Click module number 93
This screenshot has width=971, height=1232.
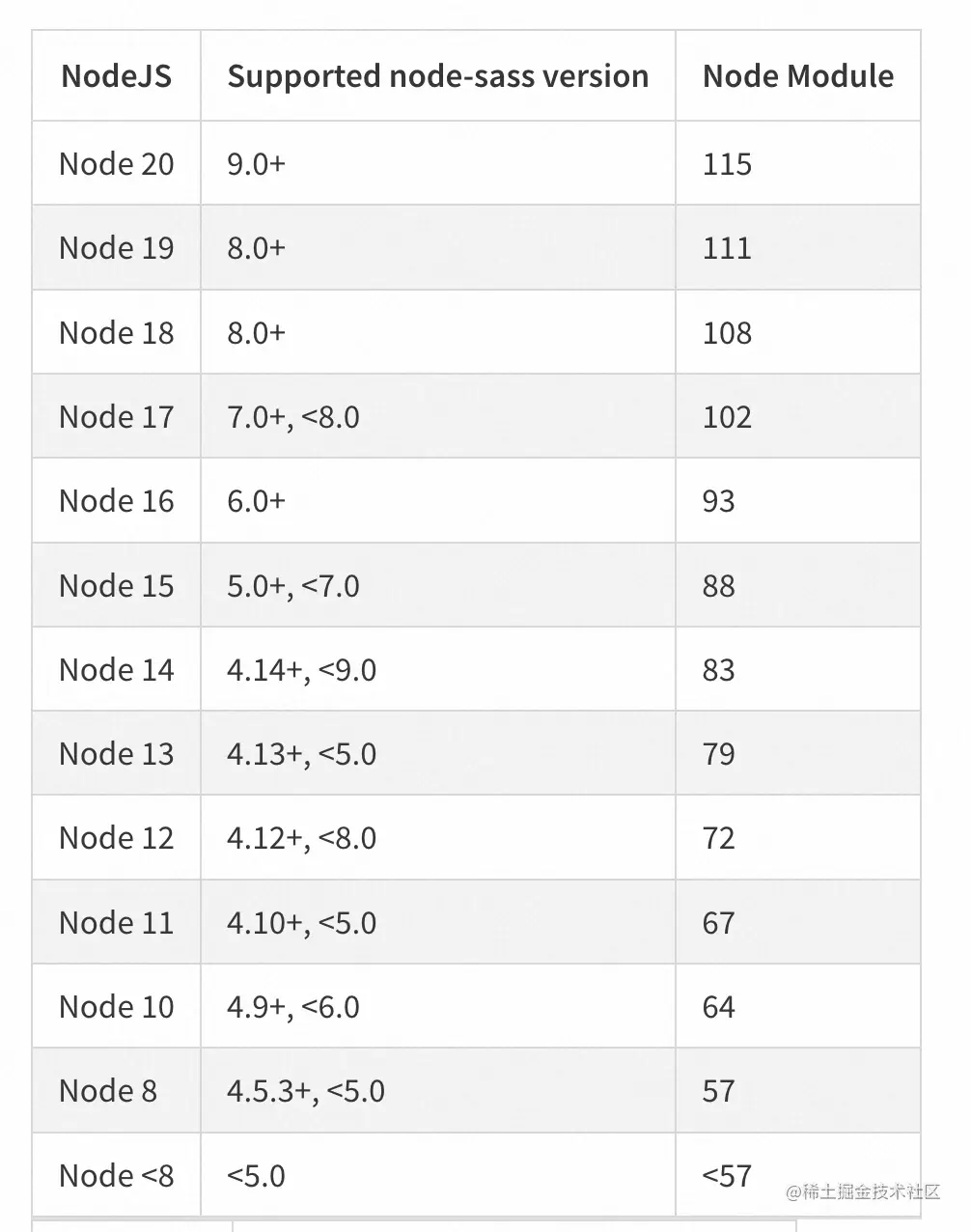(719, 501)
